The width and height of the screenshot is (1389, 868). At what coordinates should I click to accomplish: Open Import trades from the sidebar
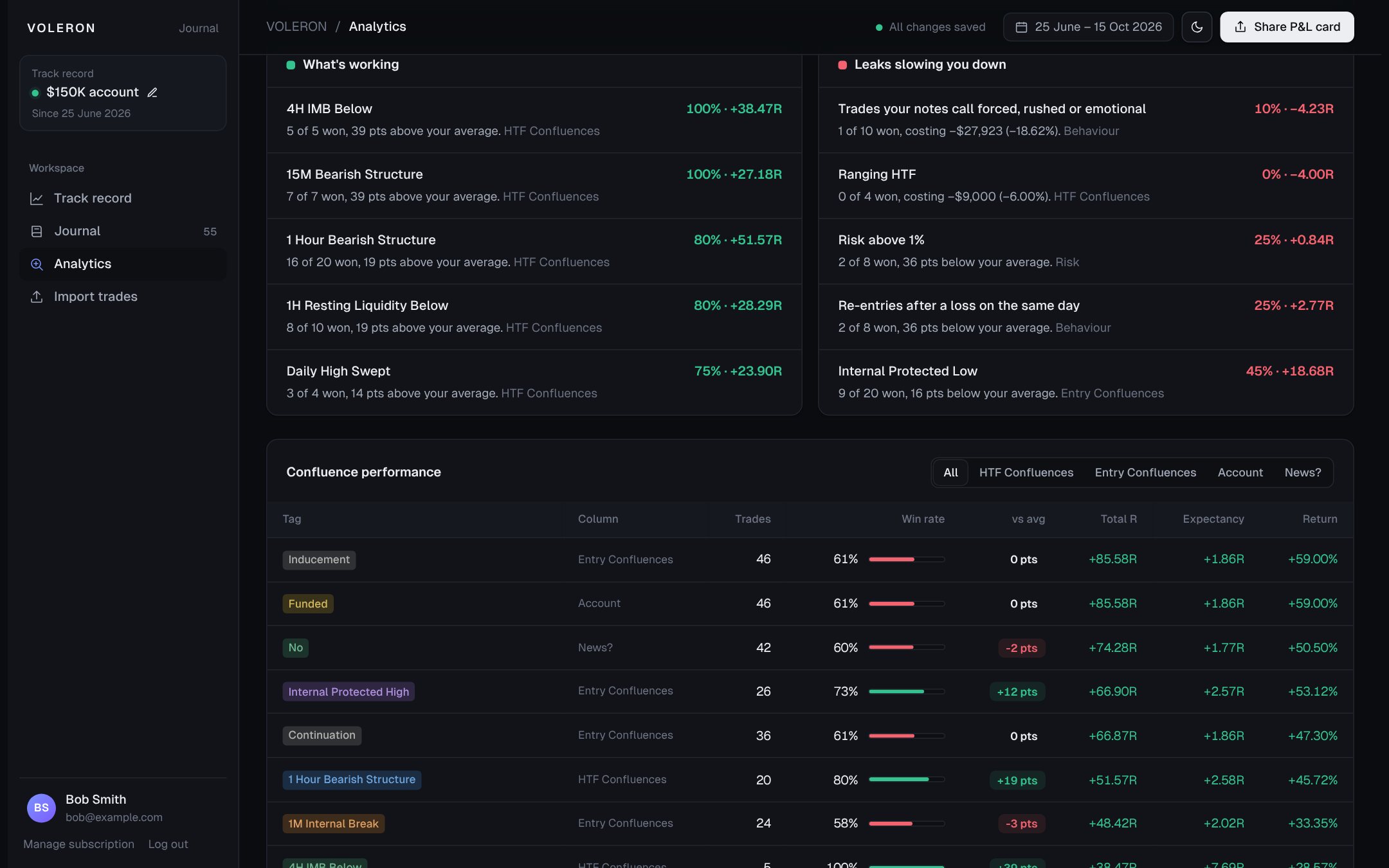(x=123, y=296)
